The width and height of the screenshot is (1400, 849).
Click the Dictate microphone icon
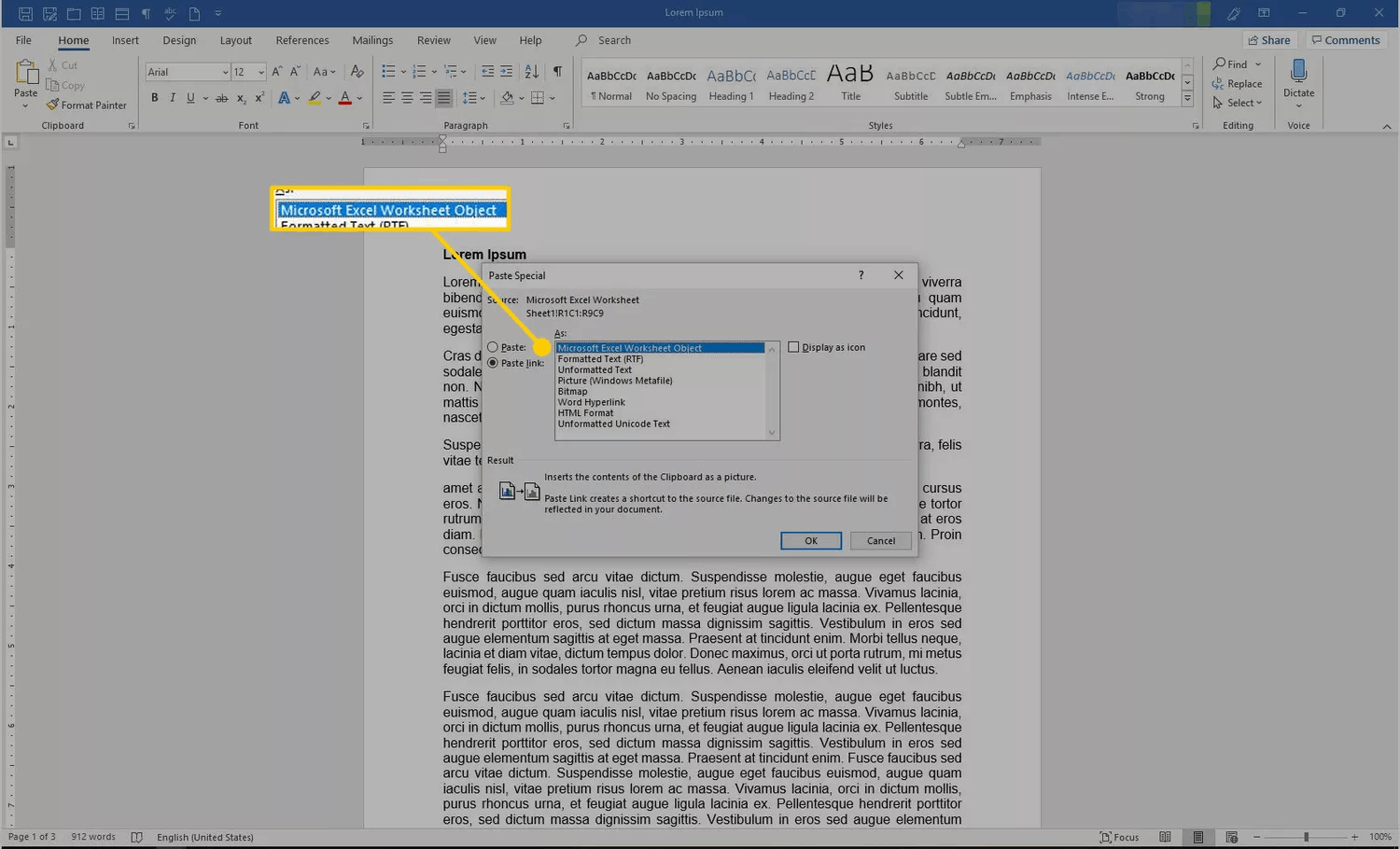(1298, 72)
